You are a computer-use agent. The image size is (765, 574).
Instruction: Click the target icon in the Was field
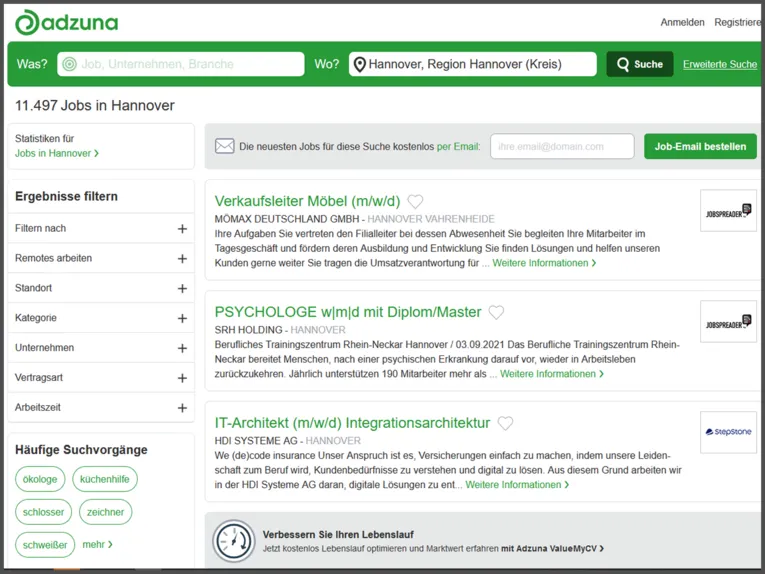click(69, 64)
